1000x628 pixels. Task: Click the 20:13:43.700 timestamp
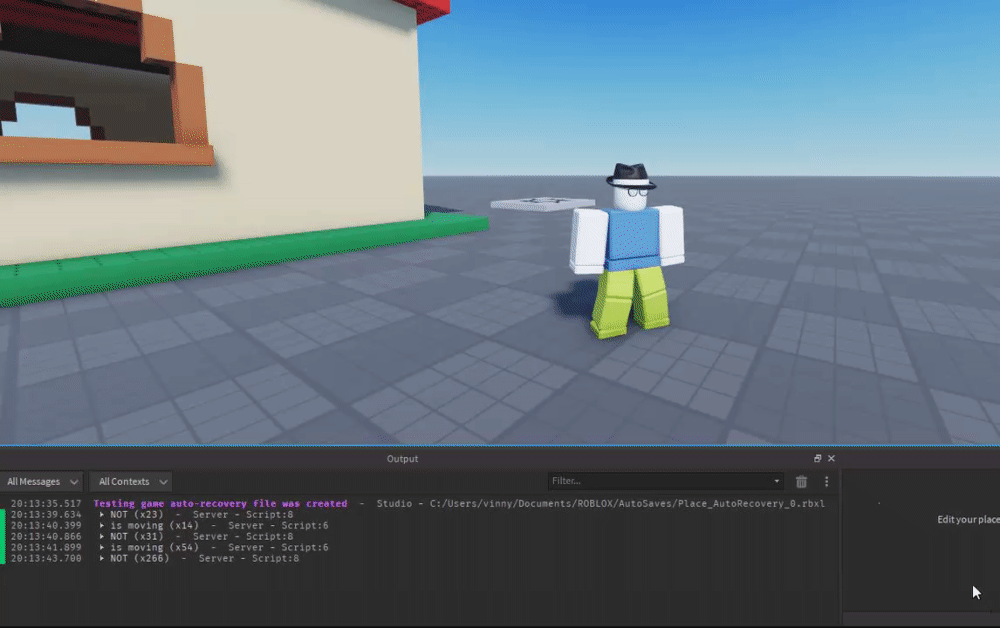point(46,558)
